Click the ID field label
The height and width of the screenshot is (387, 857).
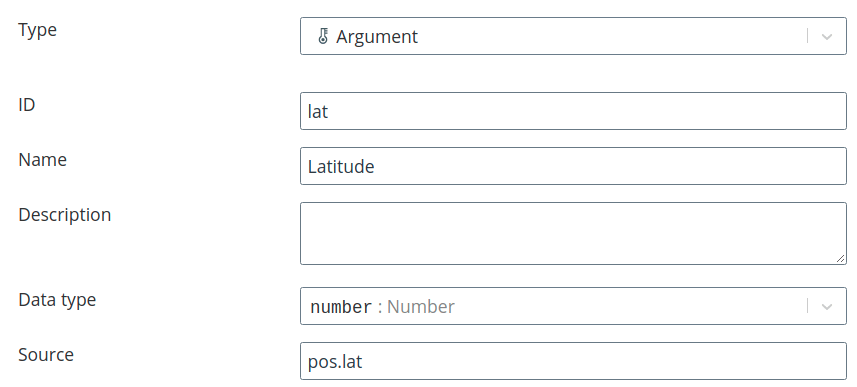click(27, 104)
